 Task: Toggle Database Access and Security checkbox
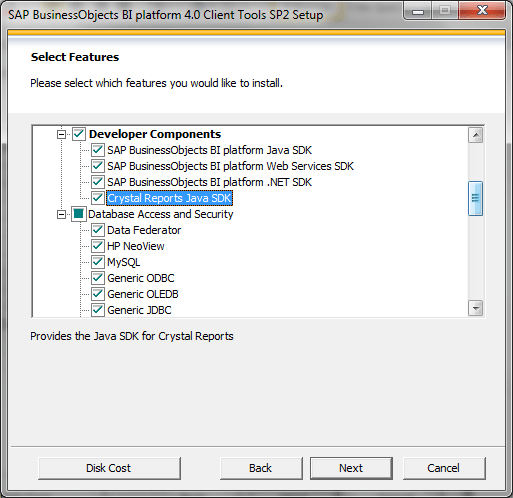click(79, 214)
